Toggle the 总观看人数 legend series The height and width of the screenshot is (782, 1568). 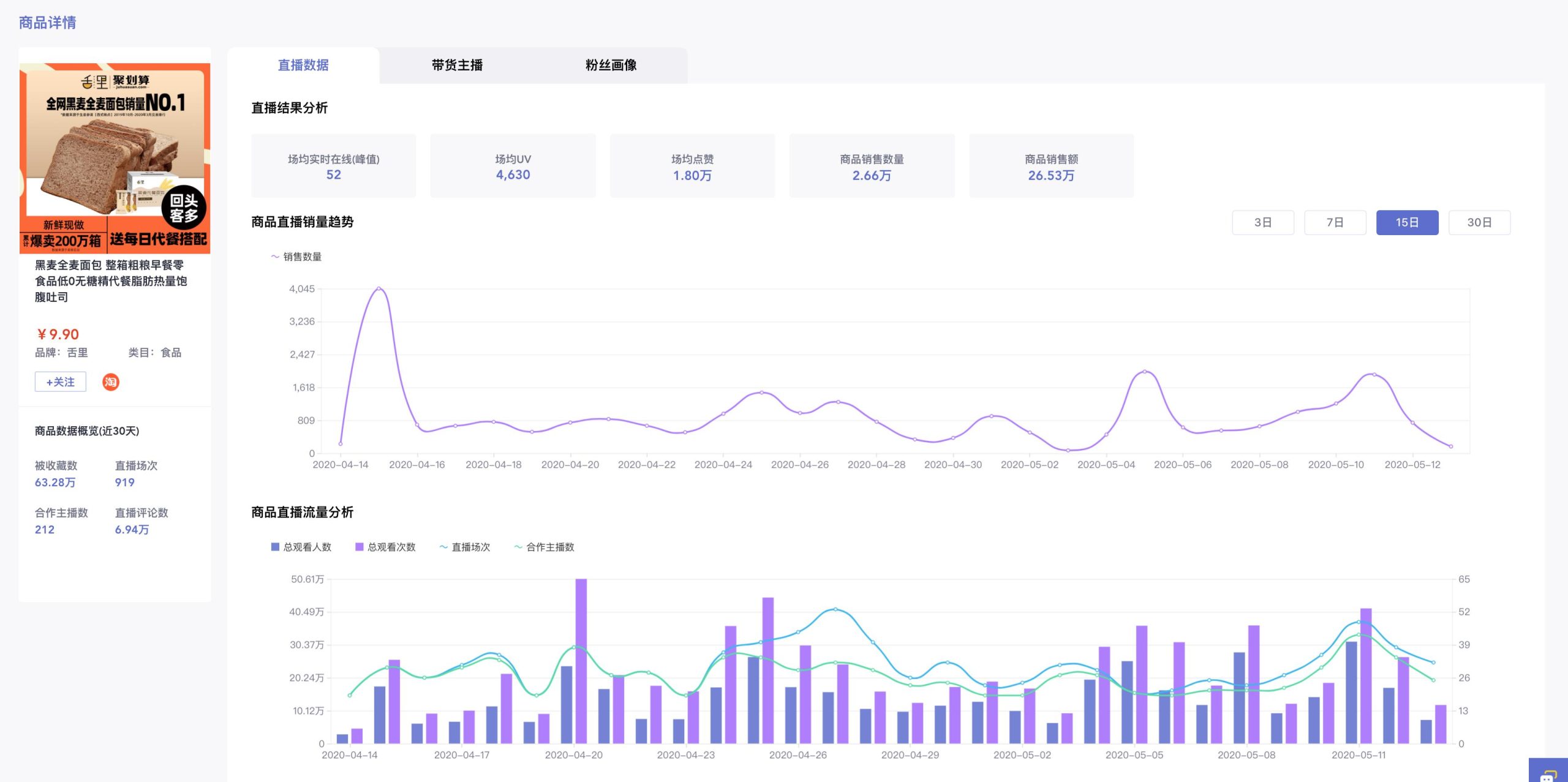tap(301, 547)
